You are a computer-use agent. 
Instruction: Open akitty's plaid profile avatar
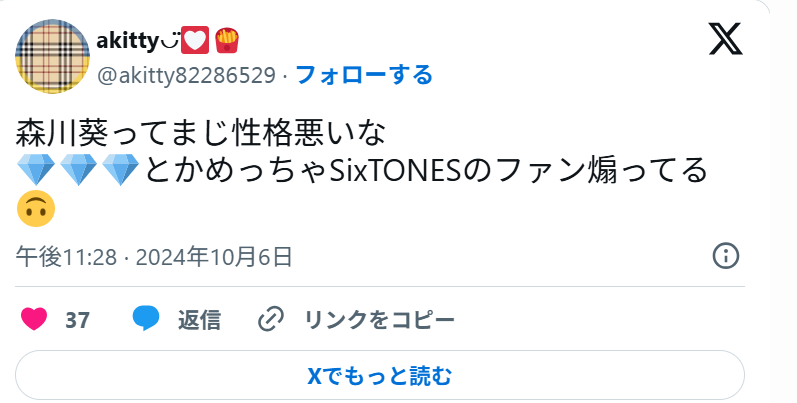[x=52, y=56]
